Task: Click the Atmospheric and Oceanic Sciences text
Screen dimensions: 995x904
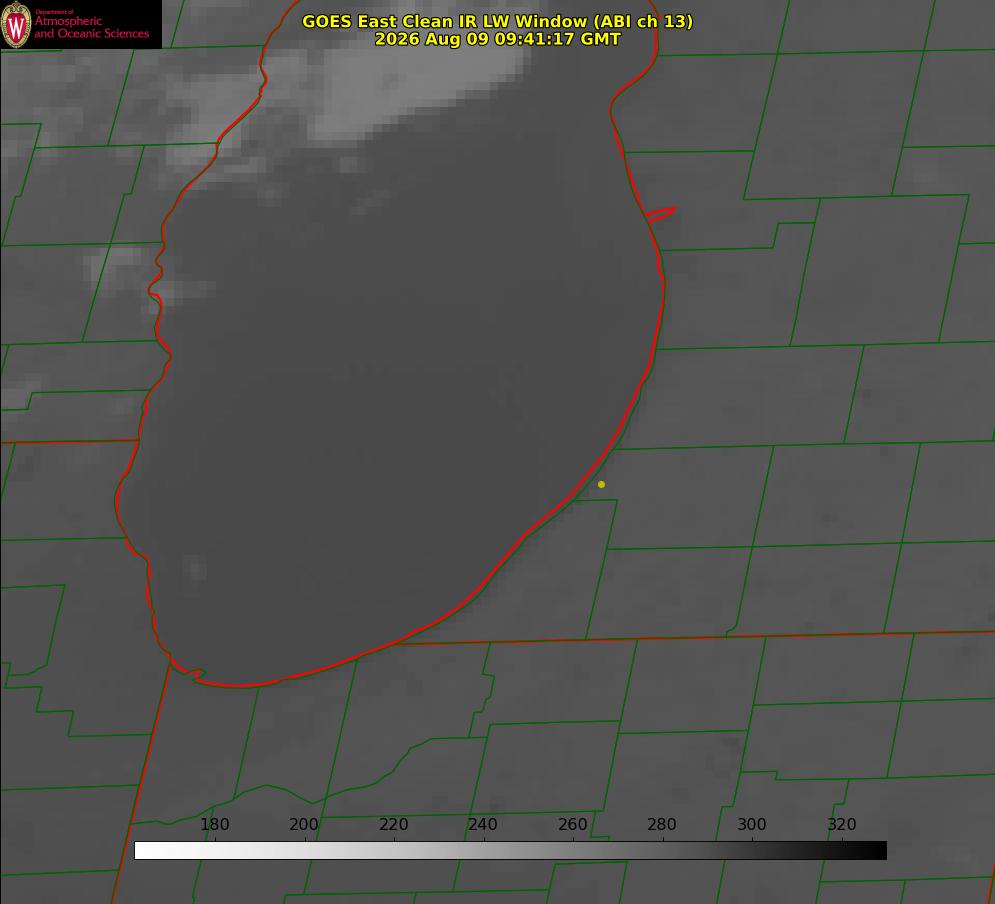Action: tap(92, 27)
